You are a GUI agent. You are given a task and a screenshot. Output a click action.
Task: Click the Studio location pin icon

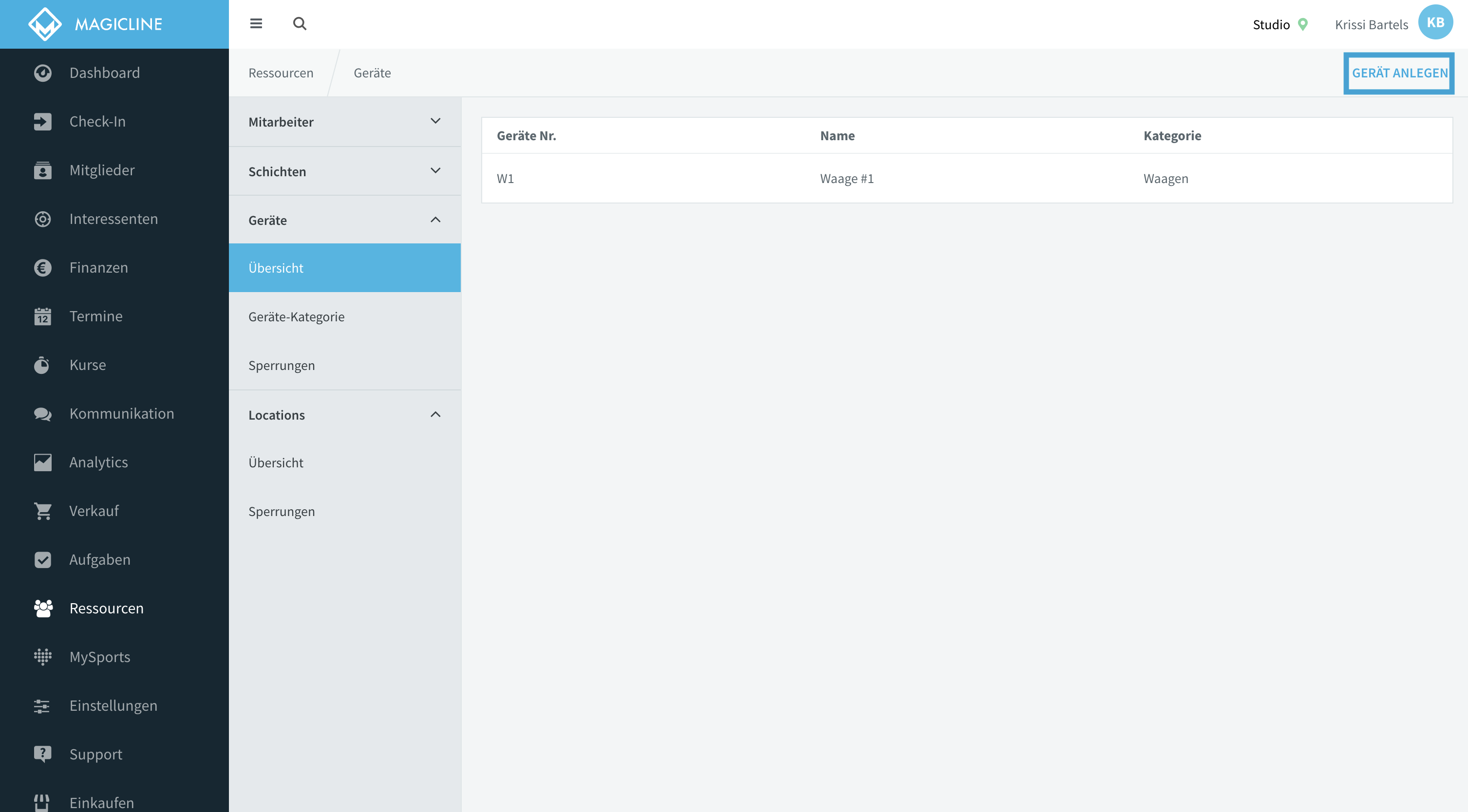[1303, 24]
